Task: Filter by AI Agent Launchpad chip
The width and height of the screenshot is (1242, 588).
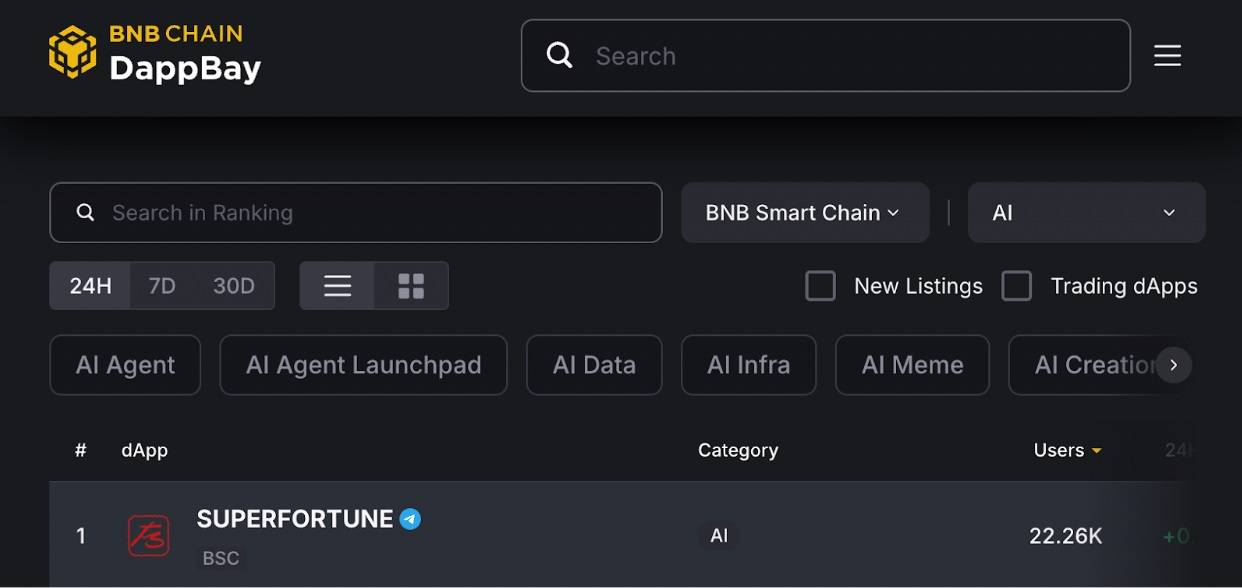Action: click(x=363, y=365)
